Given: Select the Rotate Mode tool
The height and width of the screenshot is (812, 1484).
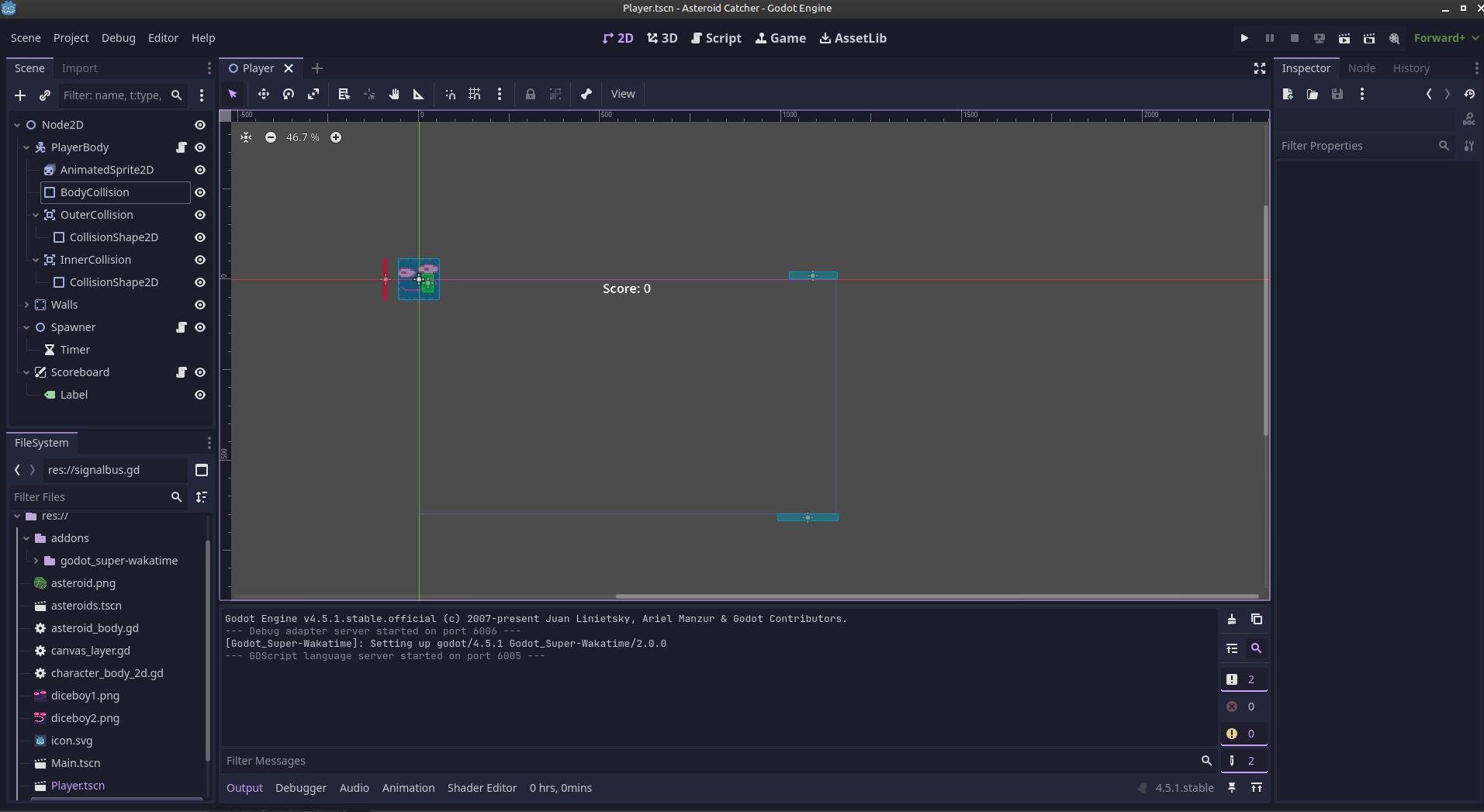Looking at the screenshot, I should click(289, 94).
